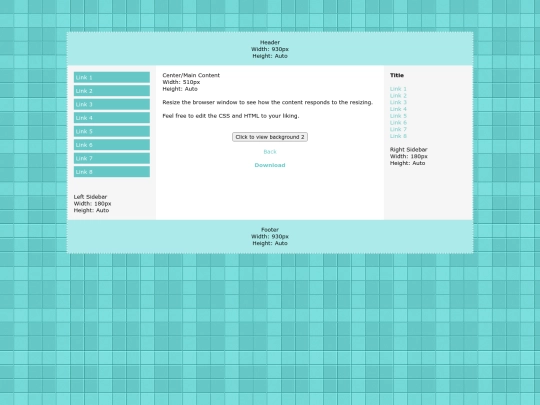Open Link 2 in left sidebar
This screenshot has width=540, height=405.
tap(112, 91)
